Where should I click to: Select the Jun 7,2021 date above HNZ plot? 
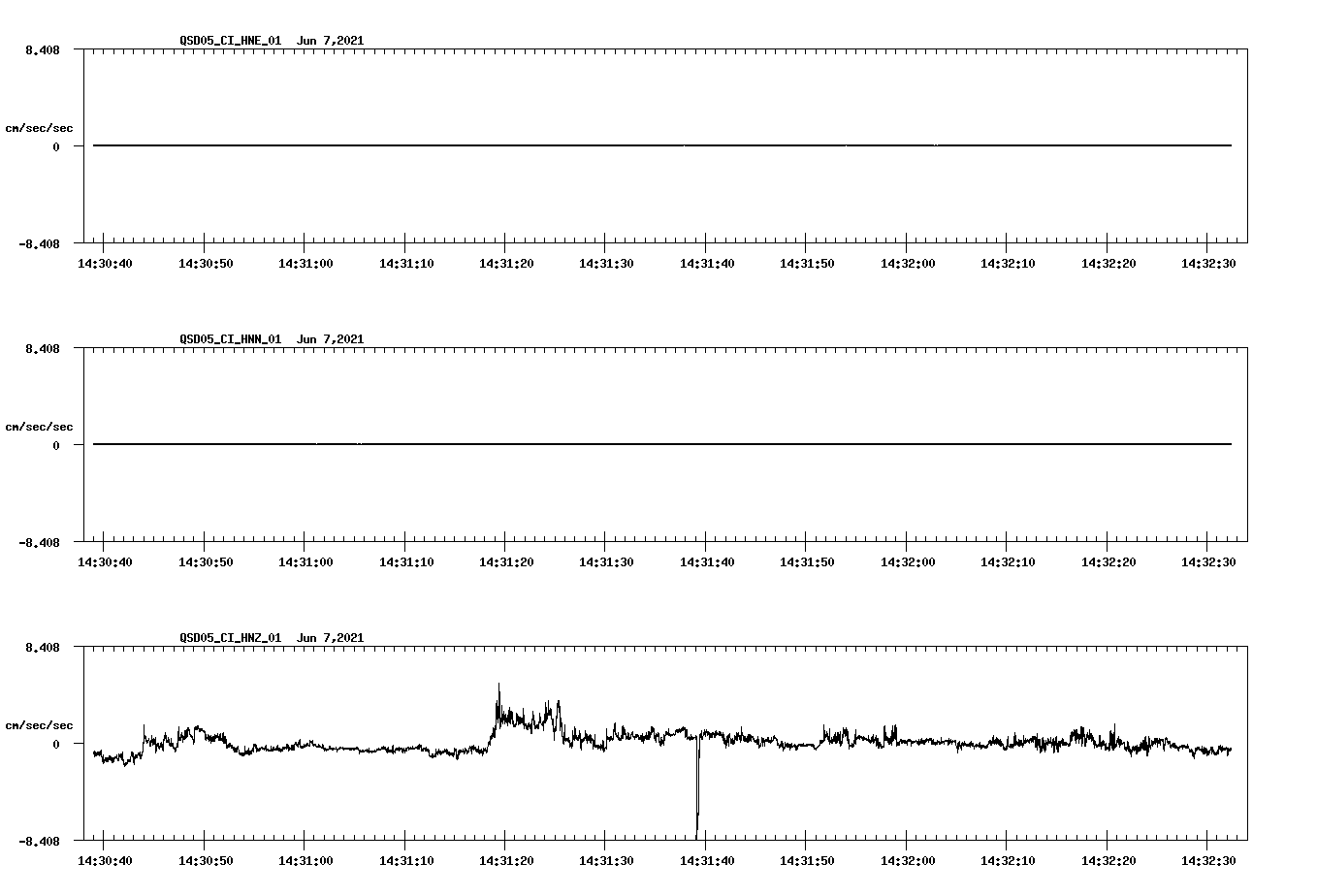[331, 638]
